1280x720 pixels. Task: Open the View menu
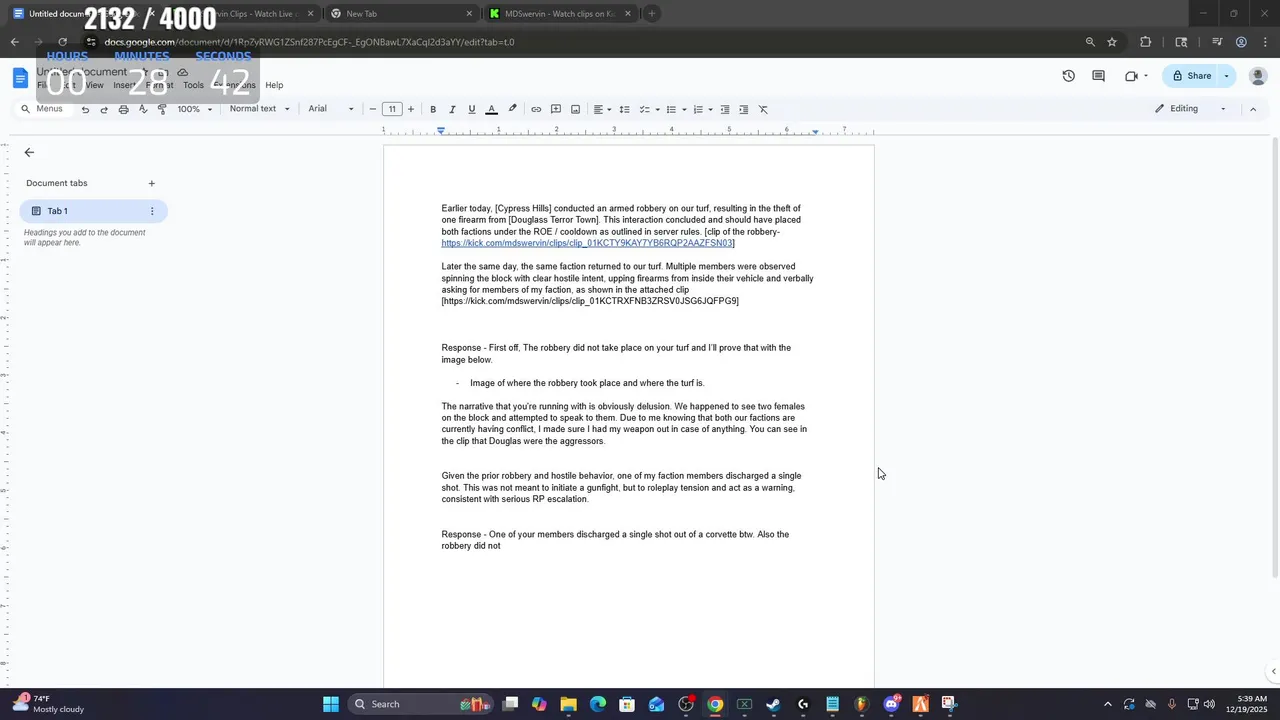(94, 85)
